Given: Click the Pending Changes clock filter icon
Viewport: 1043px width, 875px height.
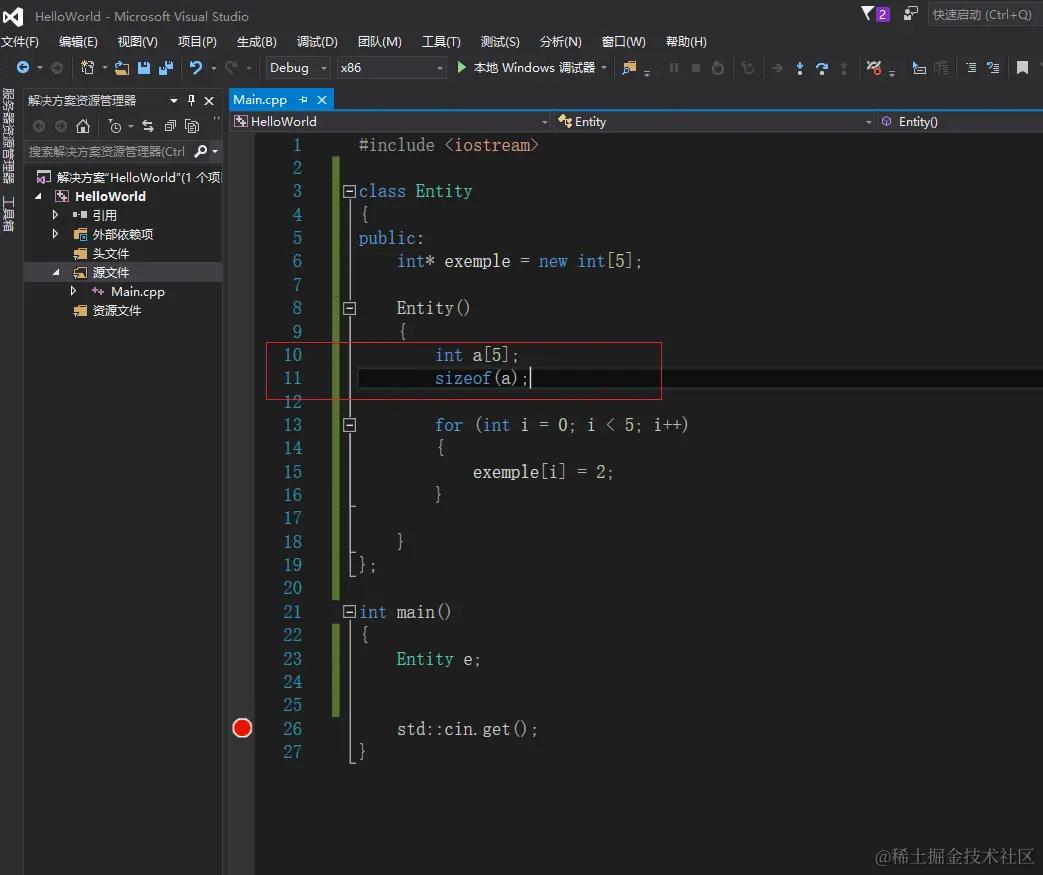Looking at the screenshot, I should [x=115, y=126].
